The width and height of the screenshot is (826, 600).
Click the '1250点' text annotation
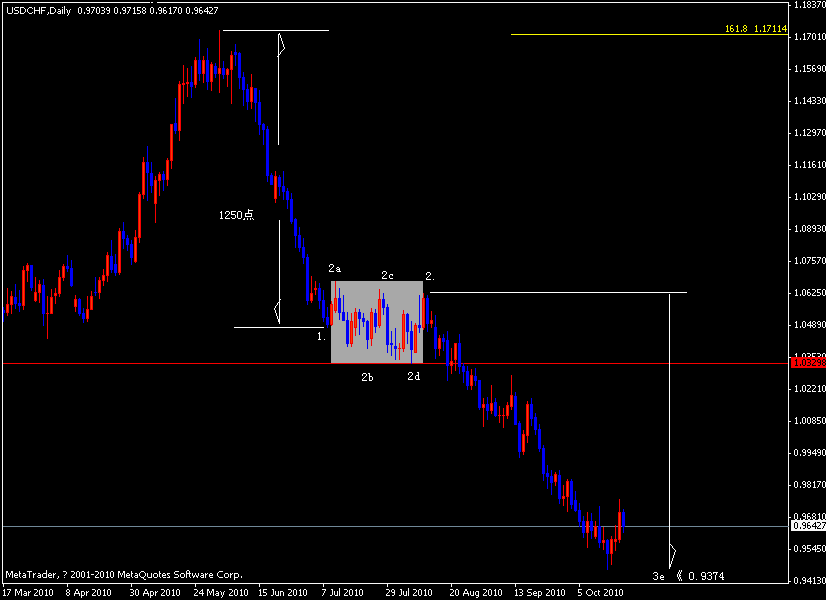click(237, 215)
